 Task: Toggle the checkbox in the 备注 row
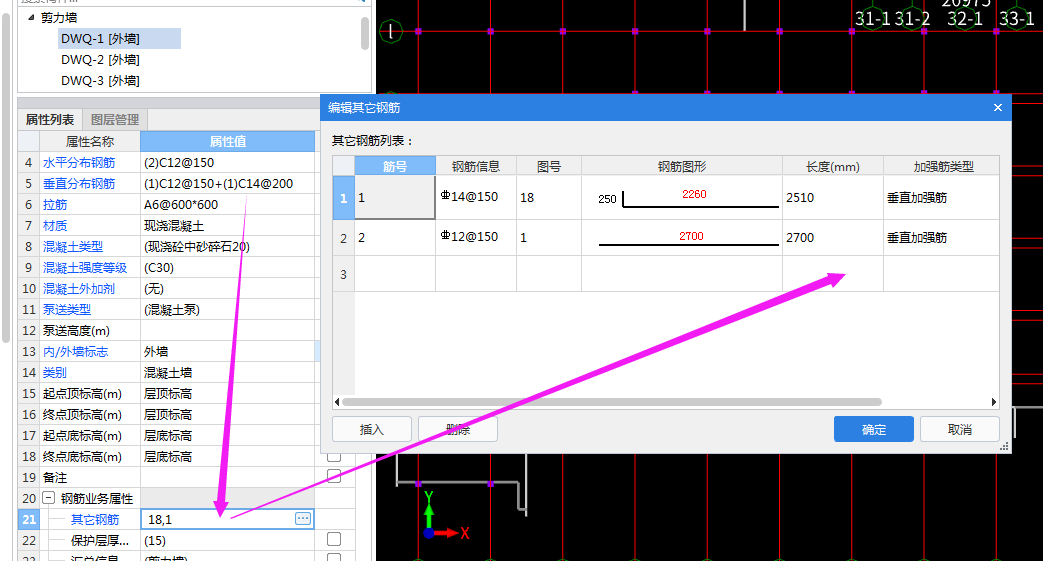coord(334,476)
